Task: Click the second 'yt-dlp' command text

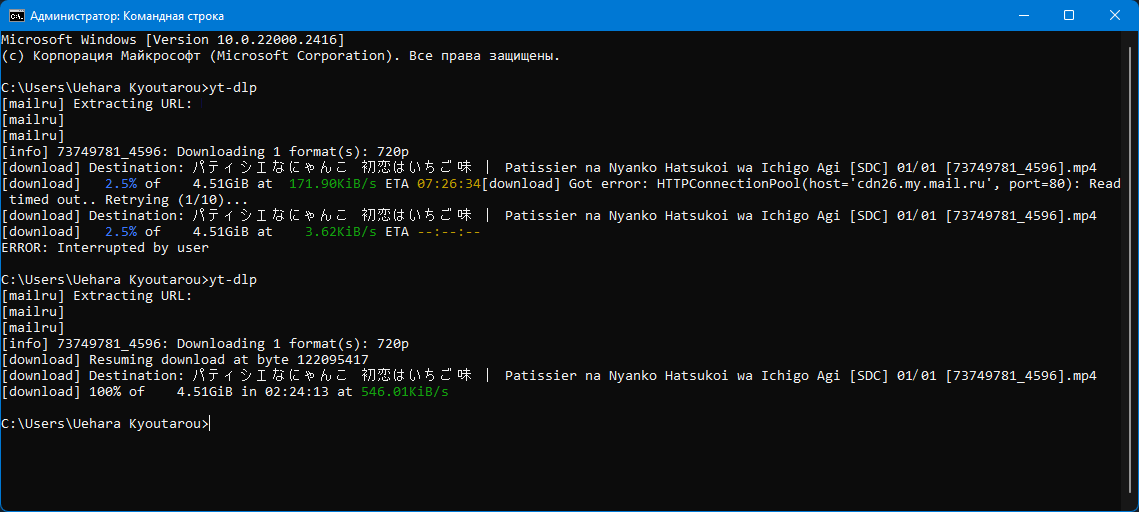Action: pos(232,280)
